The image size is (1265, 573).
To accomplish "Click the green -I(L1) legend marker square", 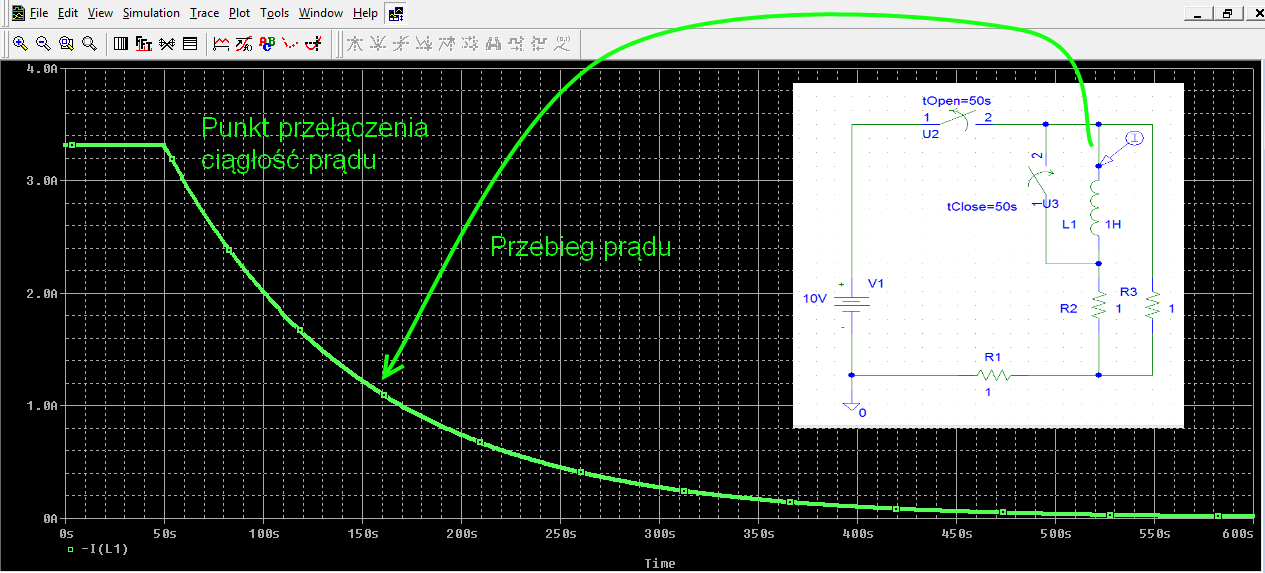I will 70,549.
